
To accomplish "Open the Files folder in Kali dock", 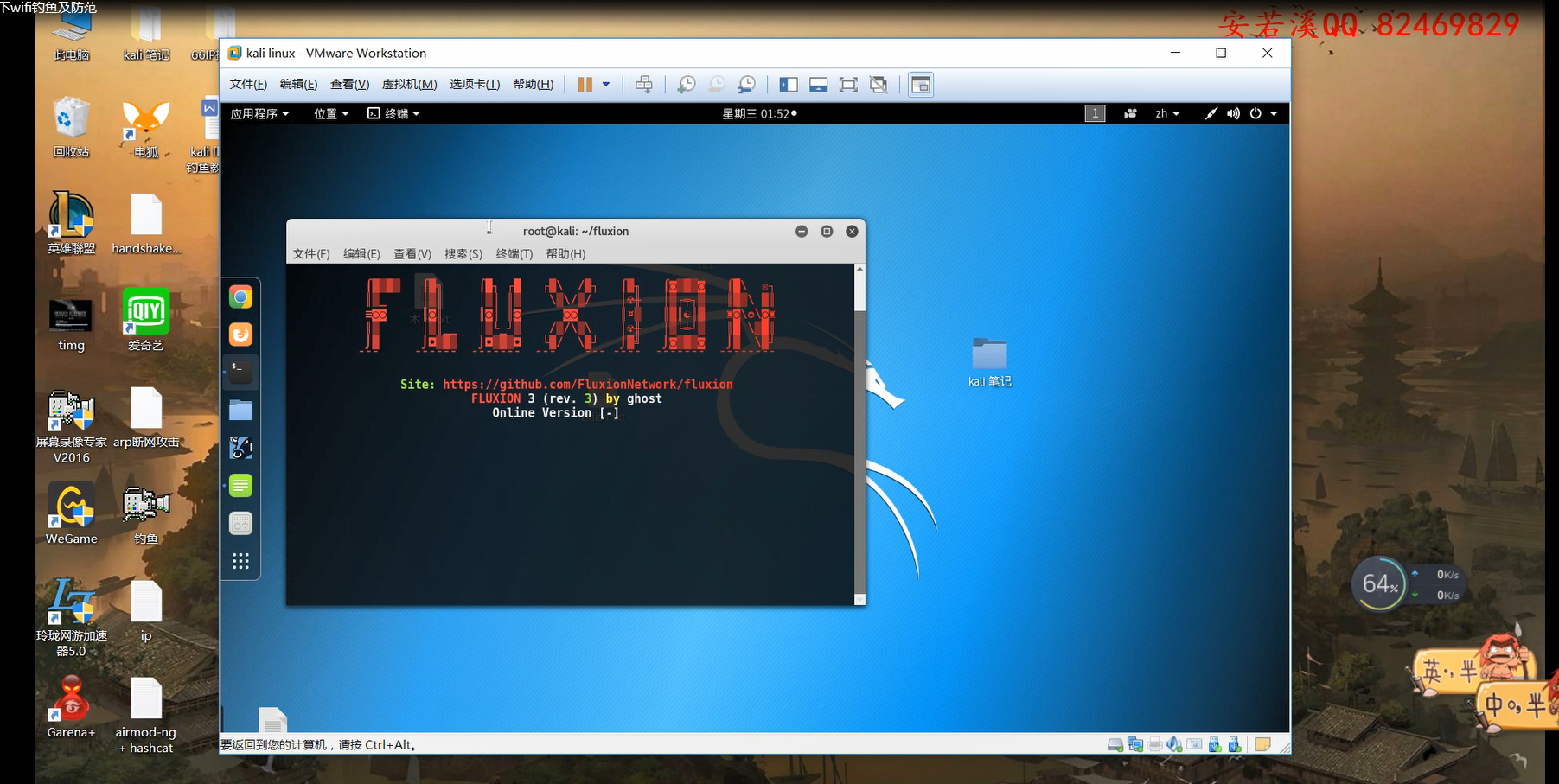I will click(x=240, y=411).
